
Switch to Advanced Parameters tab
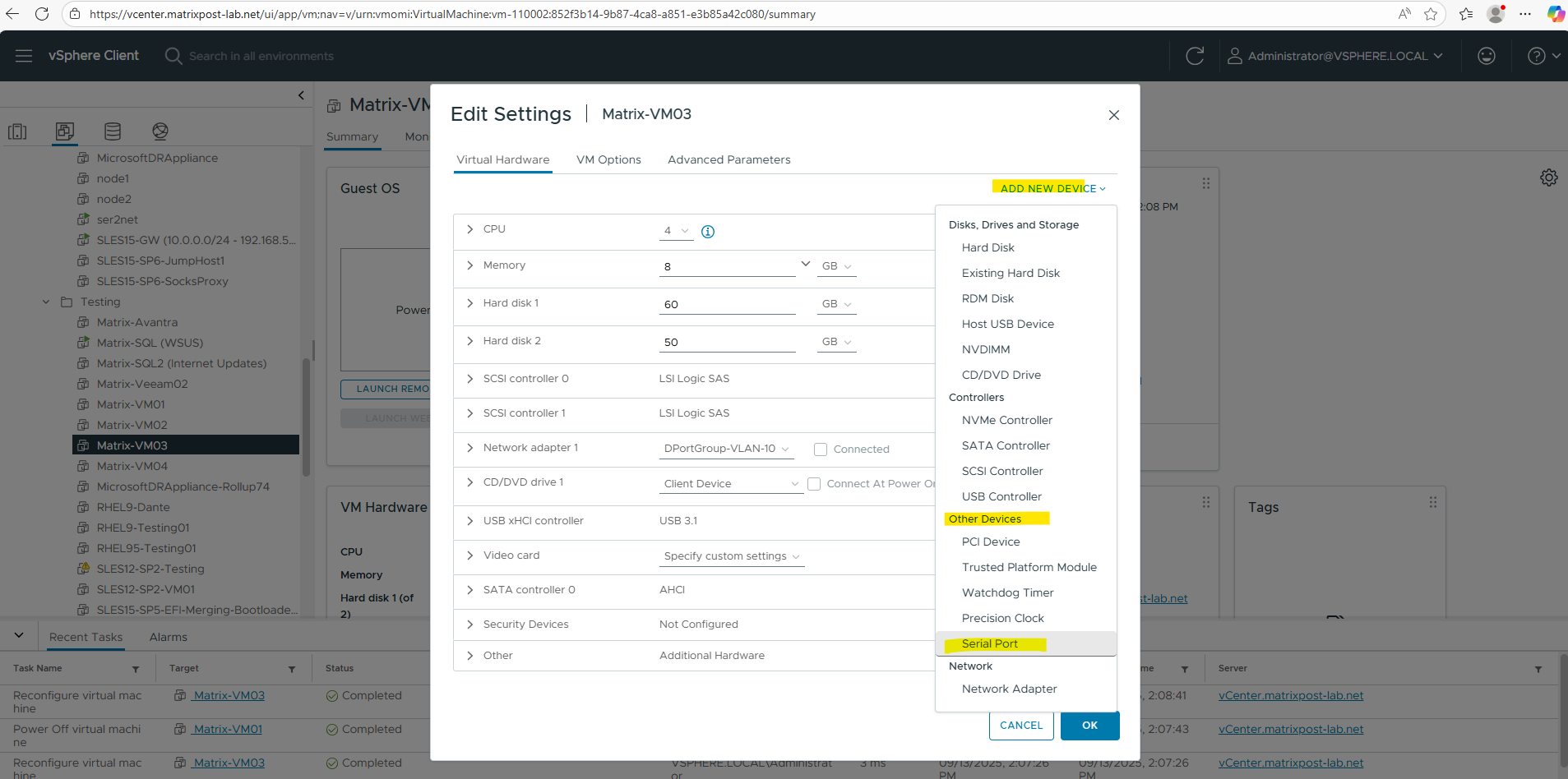[729, 159]
